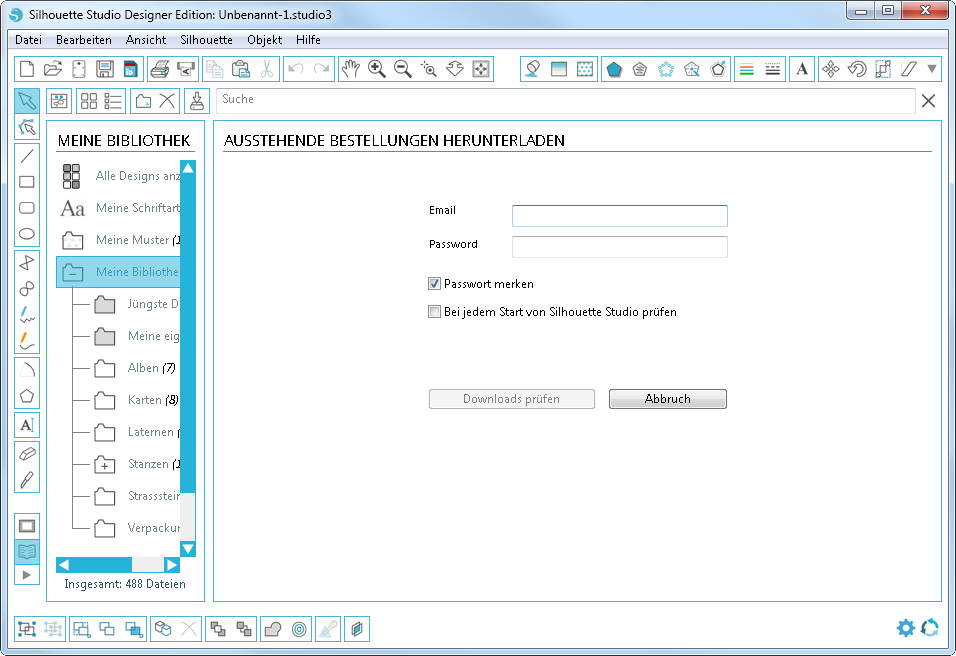Open the toolbar overflow dropdown arrow
This screenshot has width=956, height=656.
pos(932,69)
